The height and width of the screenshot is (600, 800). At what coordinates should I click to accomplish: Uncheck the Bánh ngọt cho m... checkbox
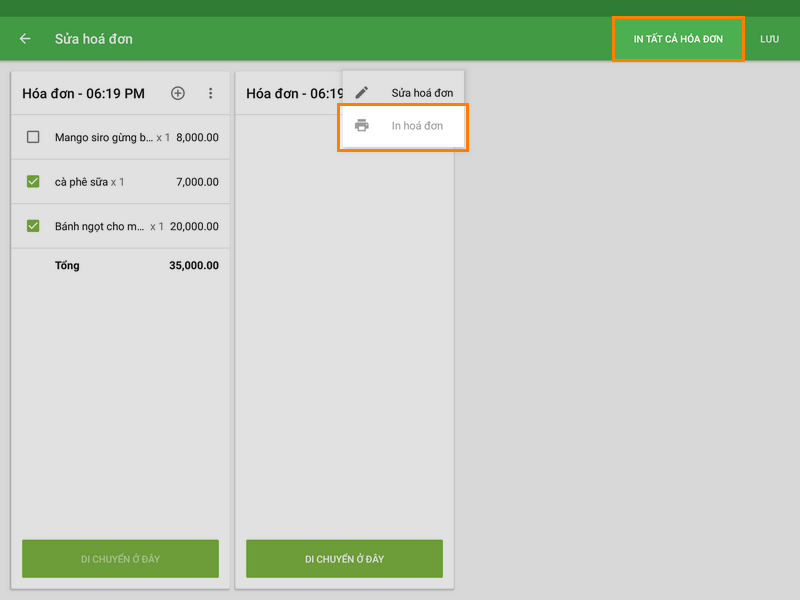click(x=33, y=226)
